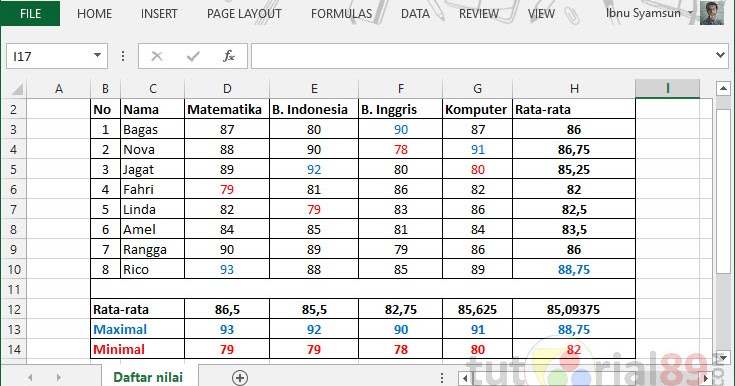
Task: Select the cell containing Bagas
Action: 152,129
